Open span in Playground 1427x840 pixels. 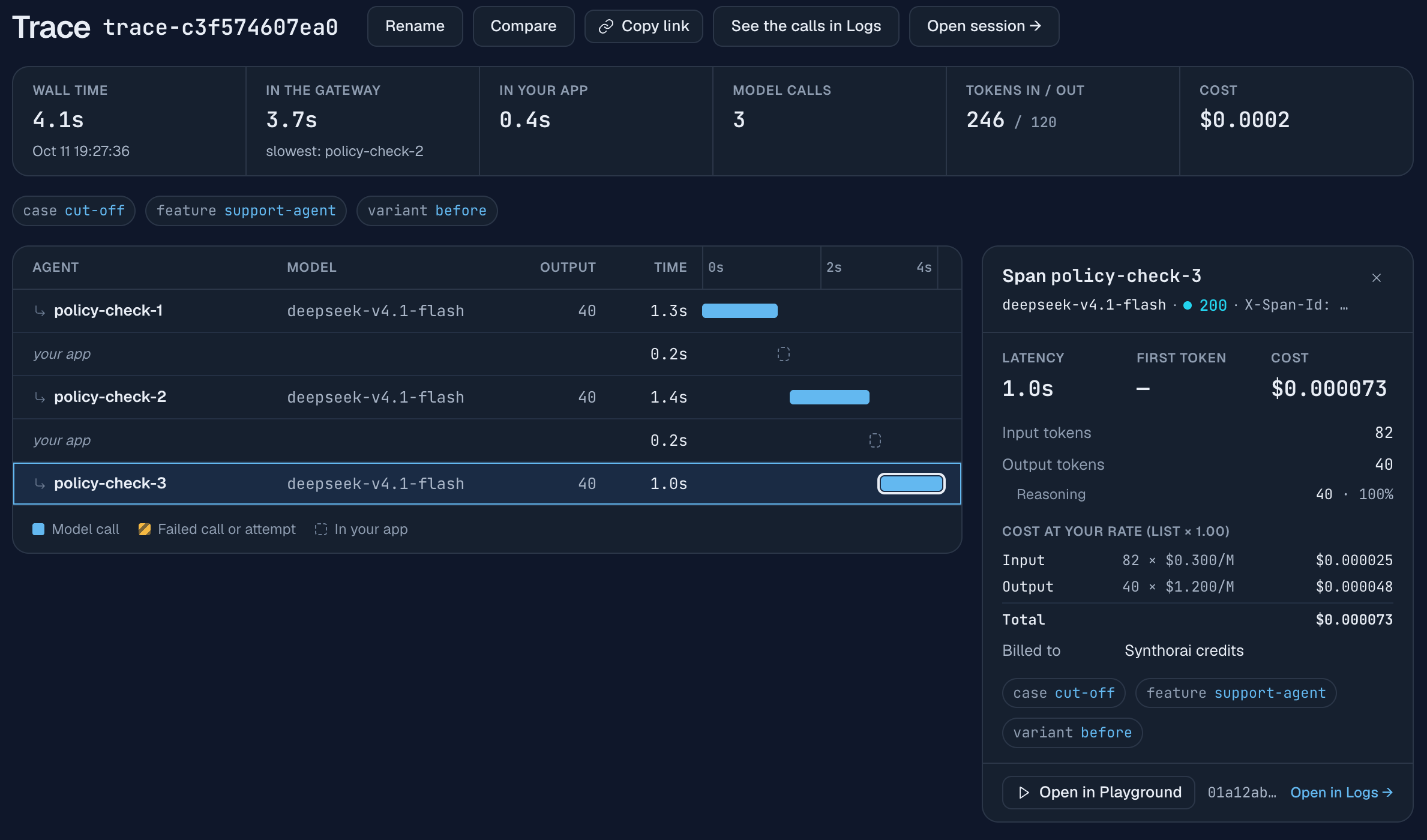(1099, 793)
